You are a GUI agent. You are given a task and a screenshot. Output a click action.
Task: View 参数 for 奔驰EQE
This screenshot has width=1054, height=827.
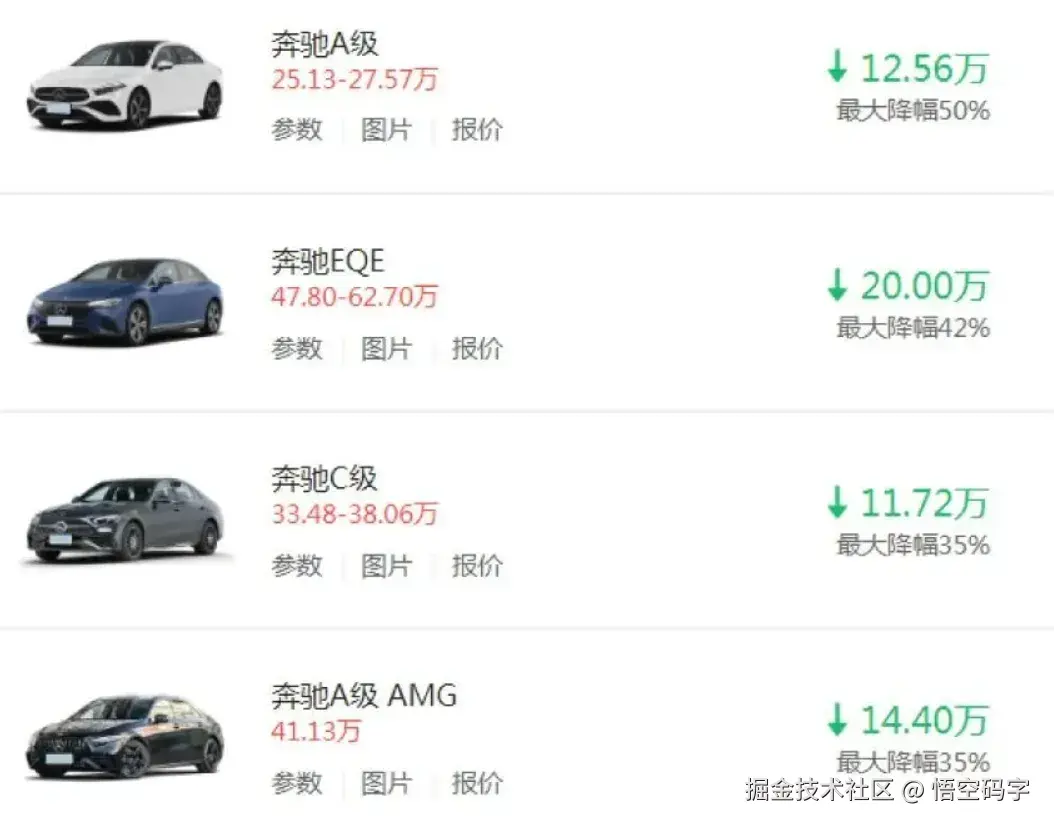pos(297,348)
